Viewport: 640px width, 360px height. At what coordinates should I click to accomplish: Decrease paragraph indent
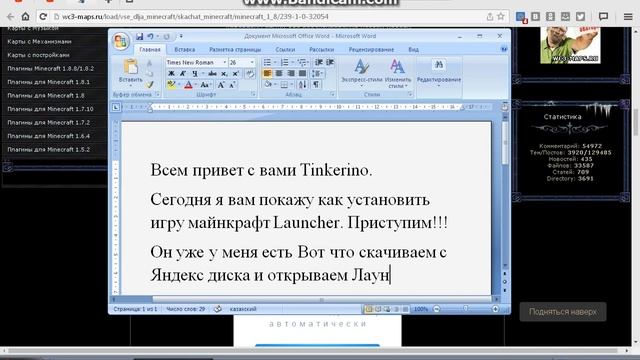[x=319, y=62]
